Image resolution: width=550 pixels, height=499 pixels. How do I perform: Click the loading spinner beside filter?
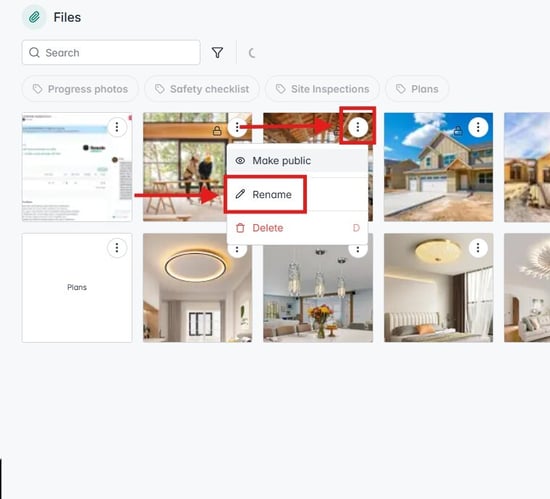(252, 53)
